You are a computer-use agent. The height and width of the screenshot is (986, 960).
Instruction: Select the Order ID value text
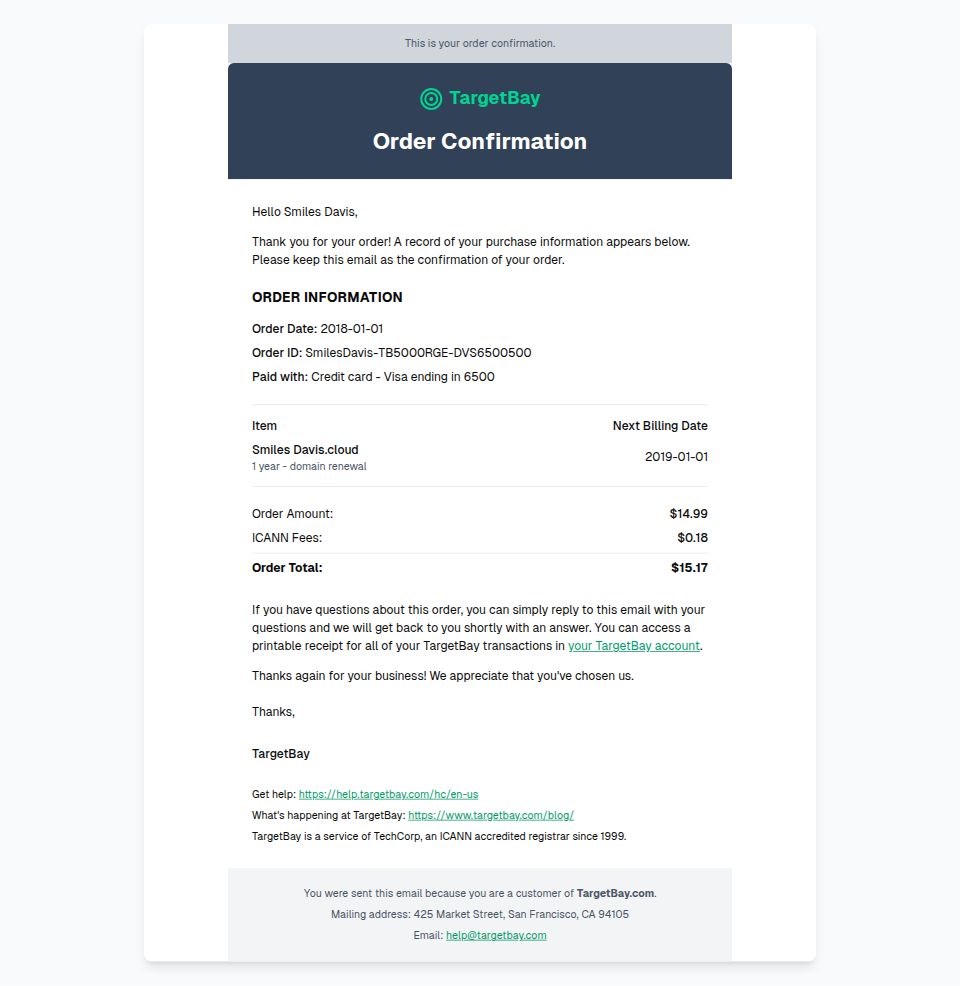tap(418, 353)
